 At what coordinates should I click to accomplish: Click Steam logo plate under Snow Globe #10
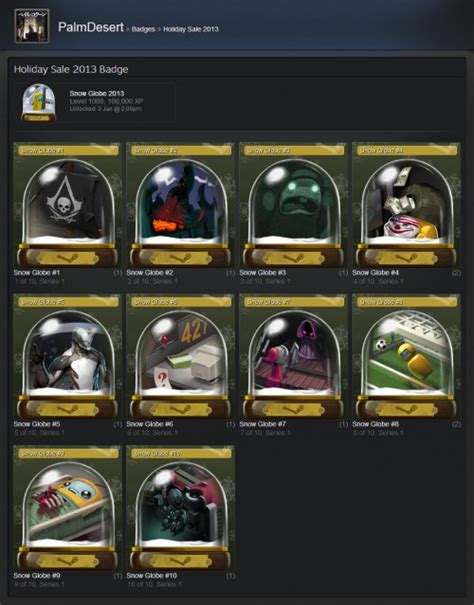pyautogui.click(x=180, y=561)
